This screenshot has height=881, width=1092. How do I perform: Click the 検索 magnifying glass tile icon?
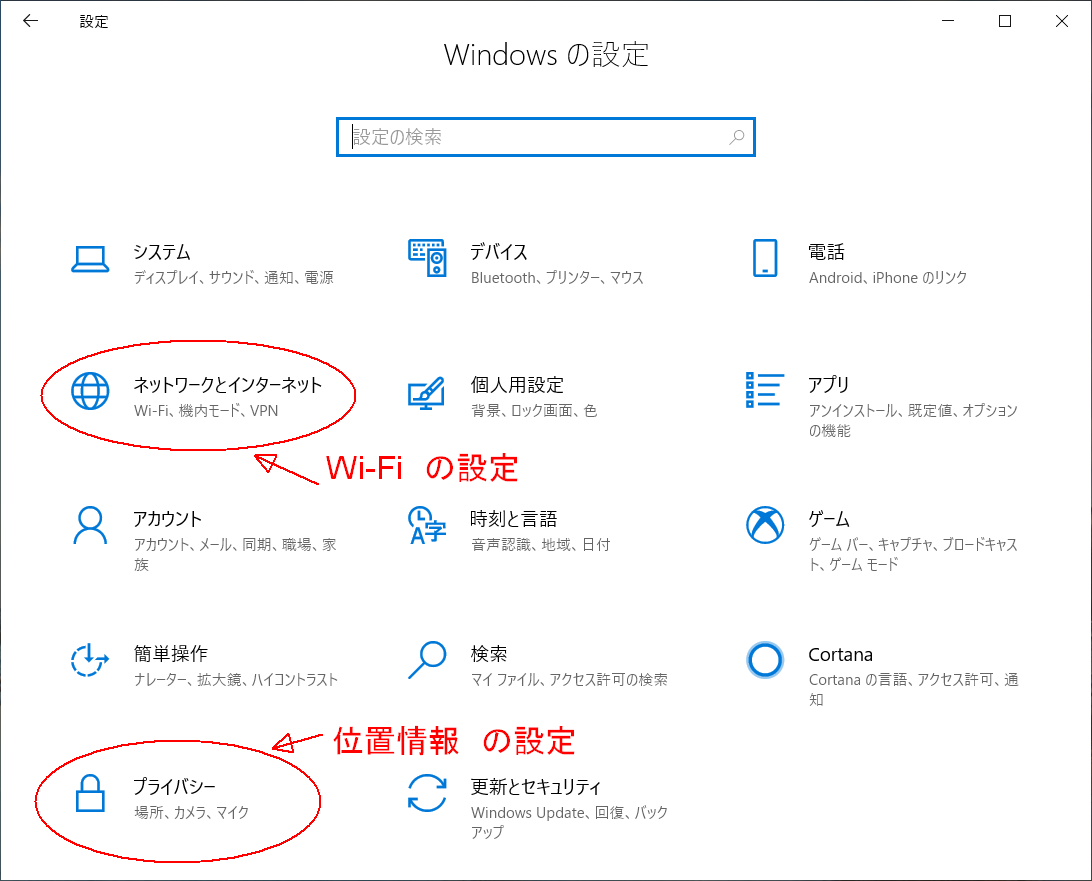(427, 660)
